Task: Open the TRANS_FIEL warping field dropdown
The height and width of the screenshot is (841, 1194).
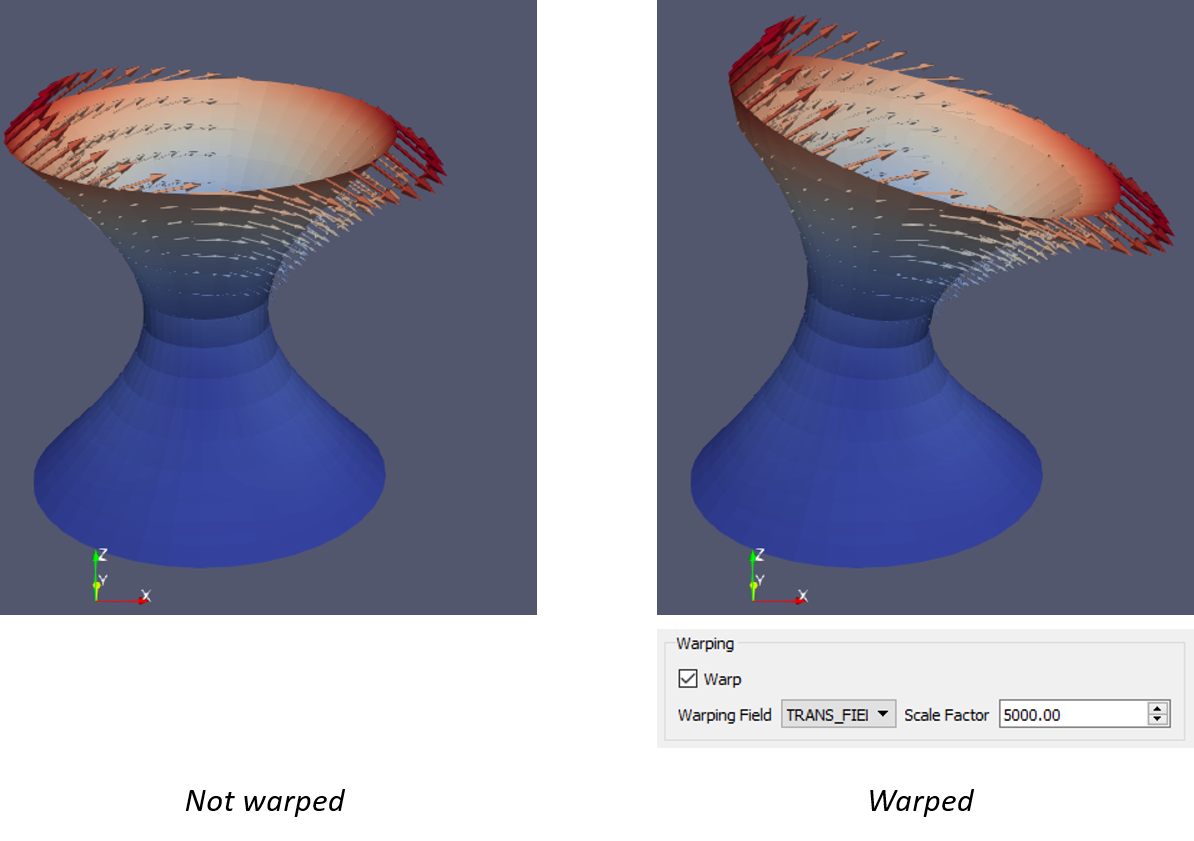Action: [x=838, y=714]
